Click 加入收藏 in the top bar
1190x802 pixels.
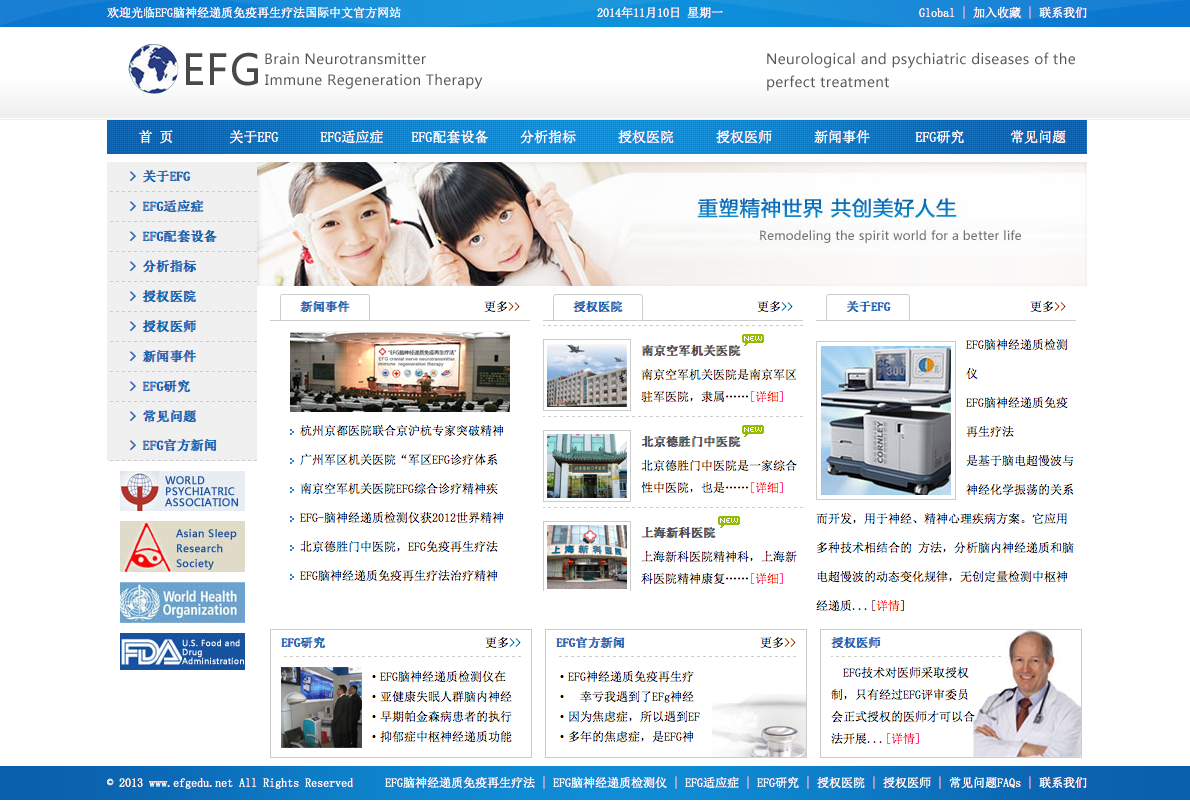tap(996, 13)
